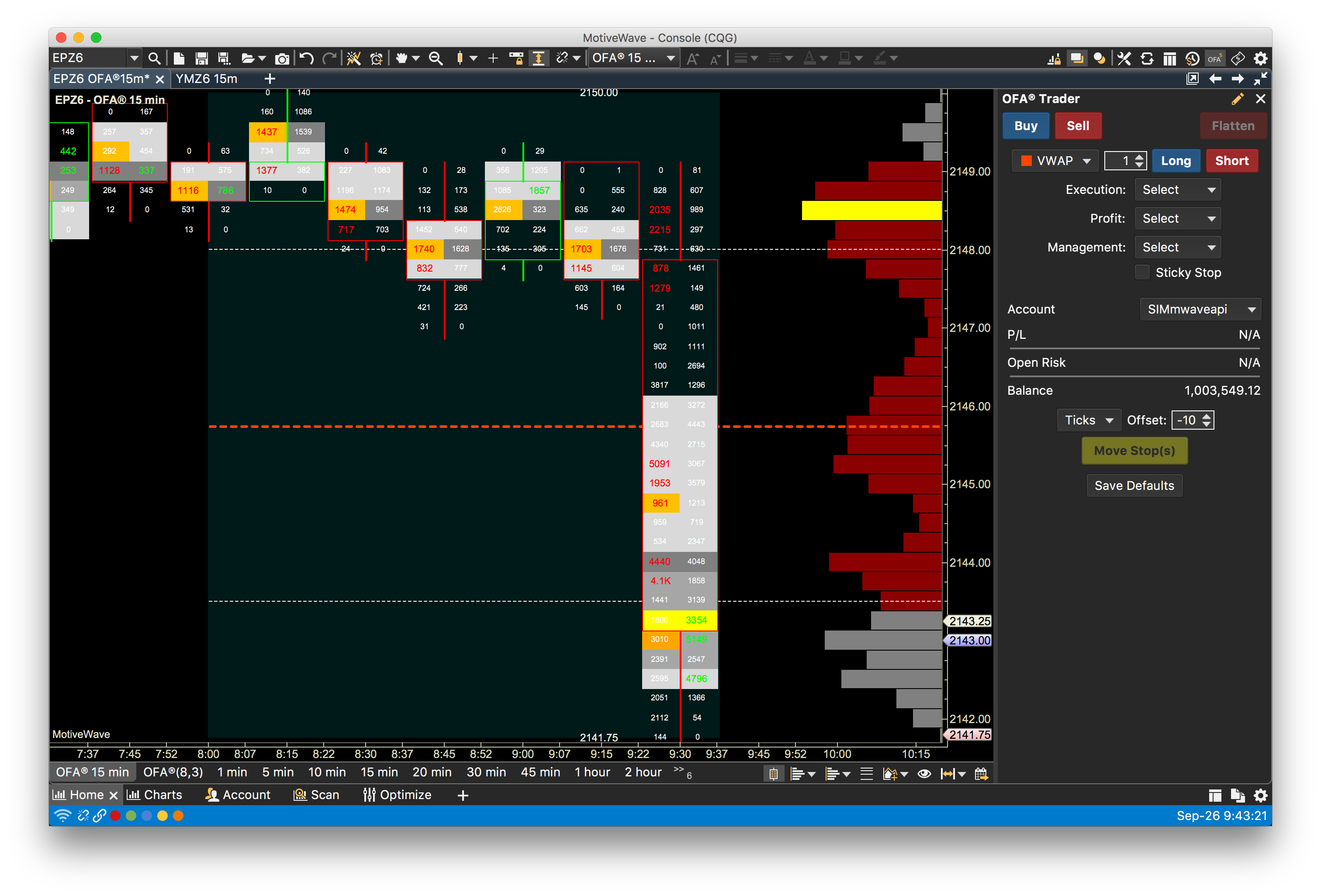Open the EPZ6 symbol dropdown

coord(134,58)
